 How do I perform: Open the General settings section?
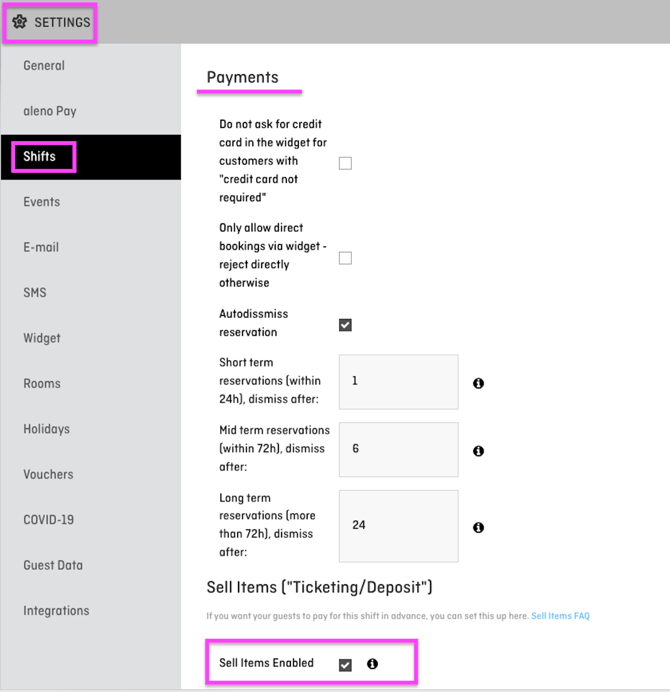click(x=44, y=66)
